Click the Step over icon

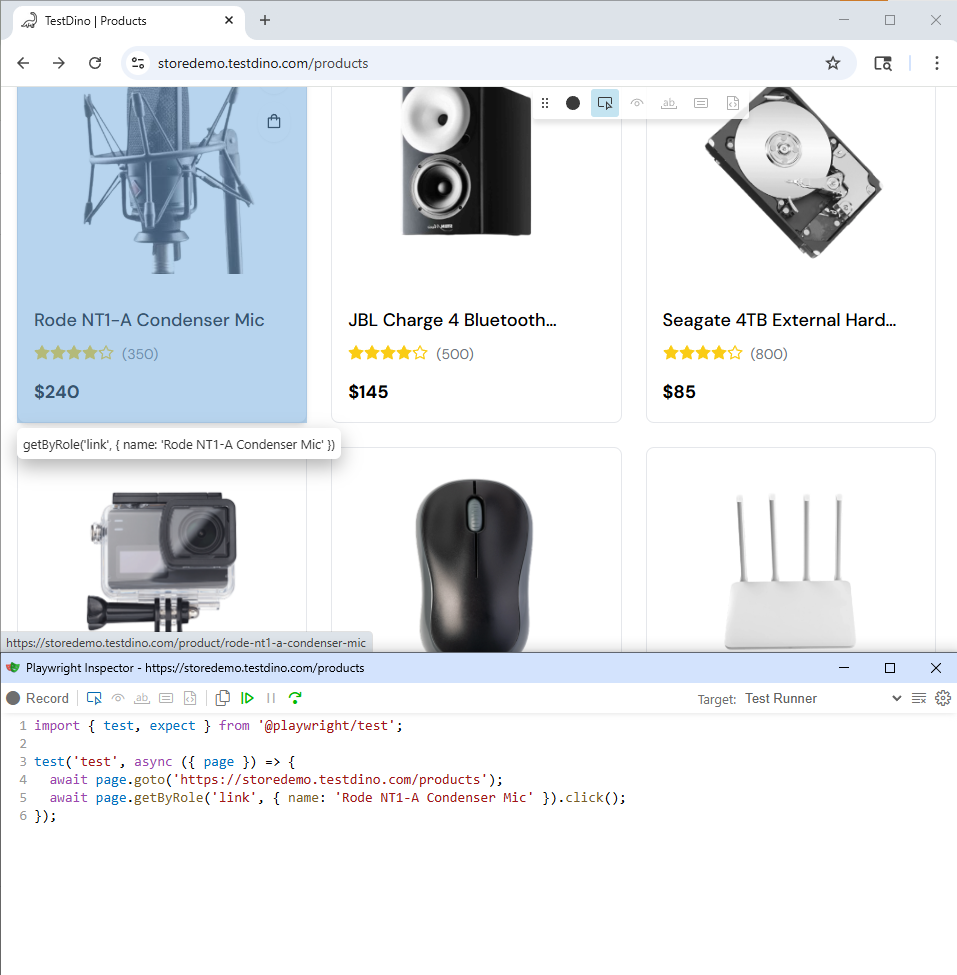click(295, 698)
